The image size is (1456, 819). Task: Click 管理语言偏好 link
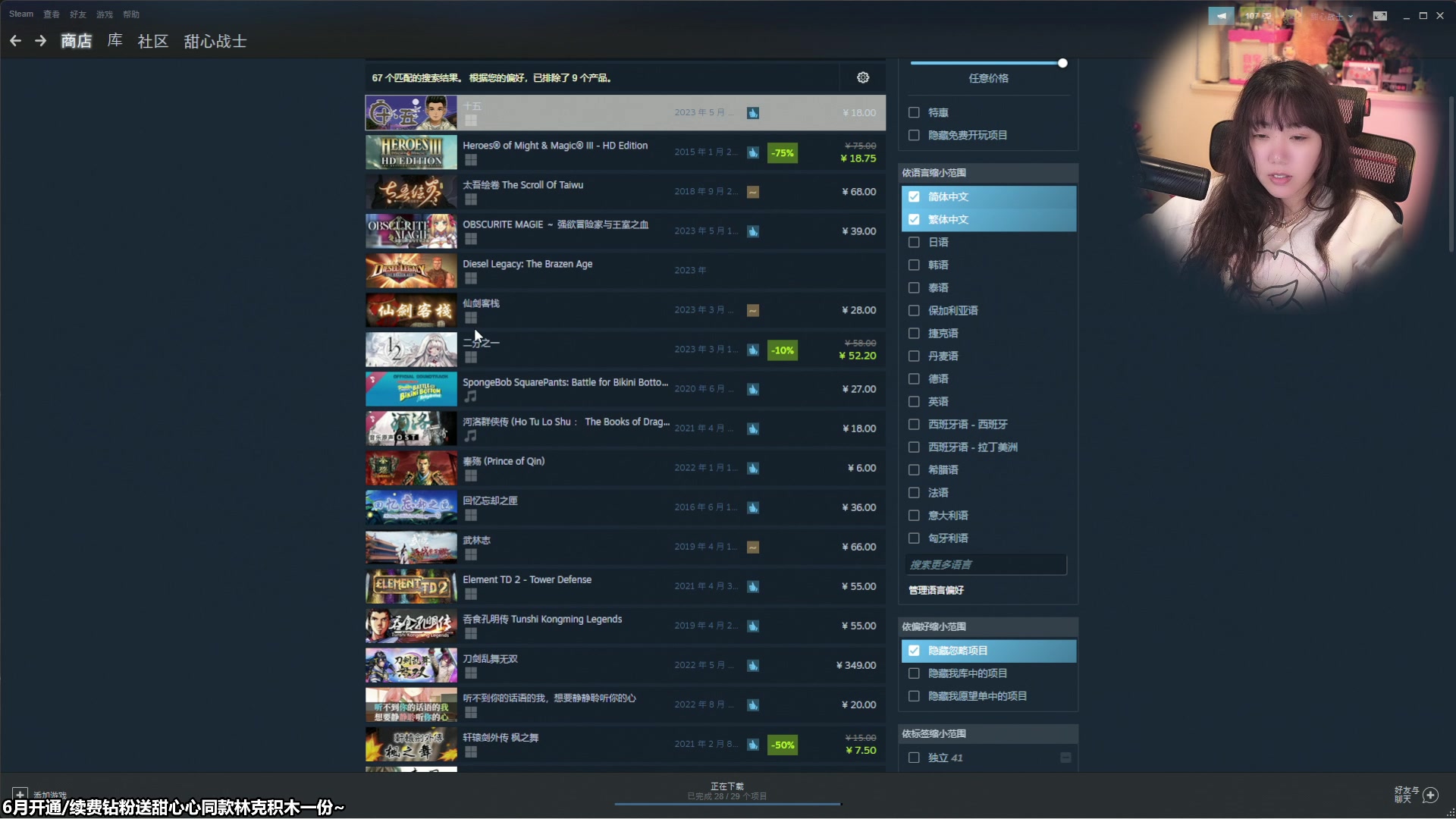click(937, 590)
